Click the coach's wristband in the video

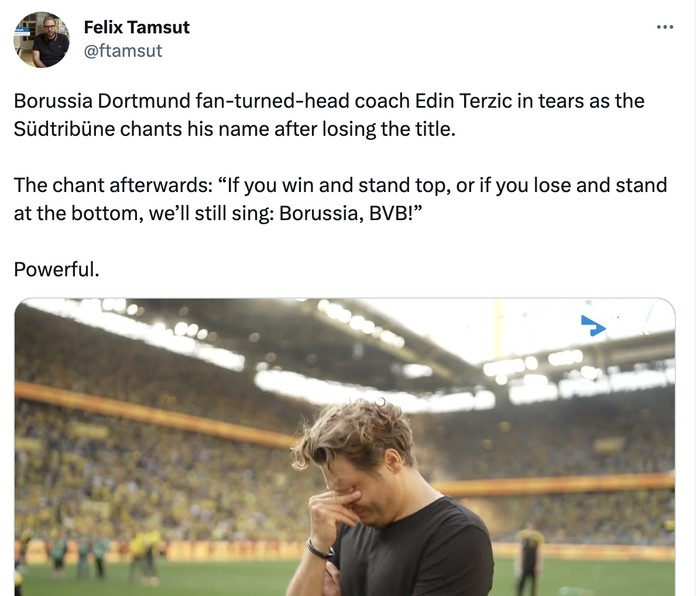tap(319, 549)
